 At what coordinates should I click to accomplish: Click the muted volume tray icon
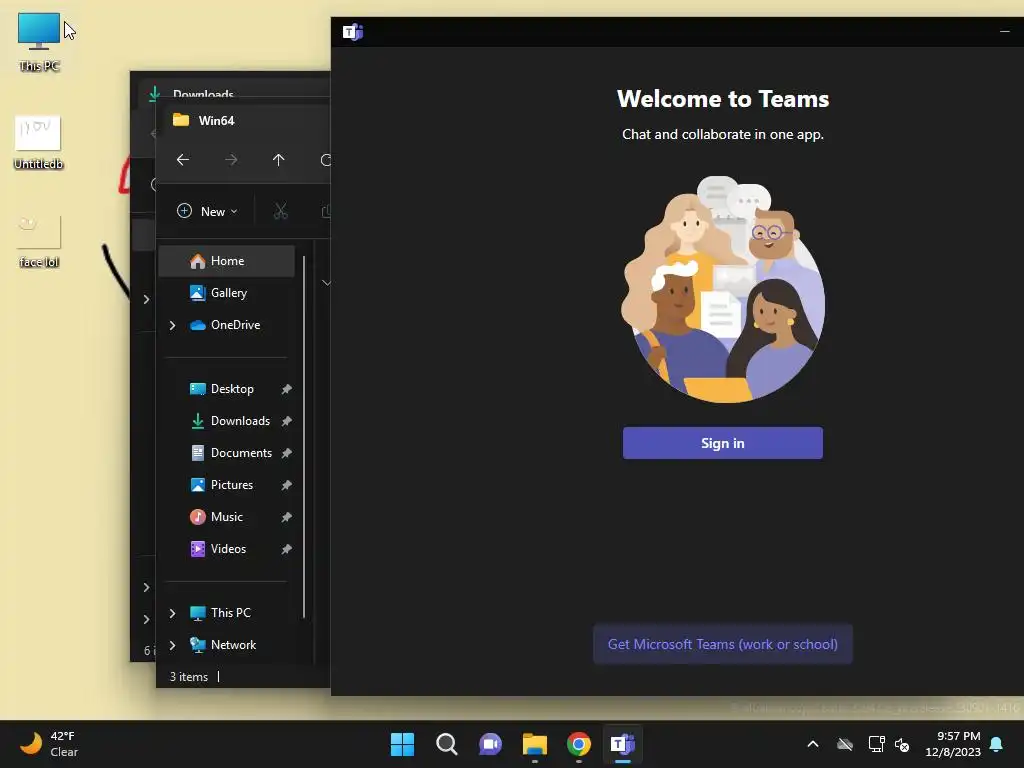click(903, 744)
